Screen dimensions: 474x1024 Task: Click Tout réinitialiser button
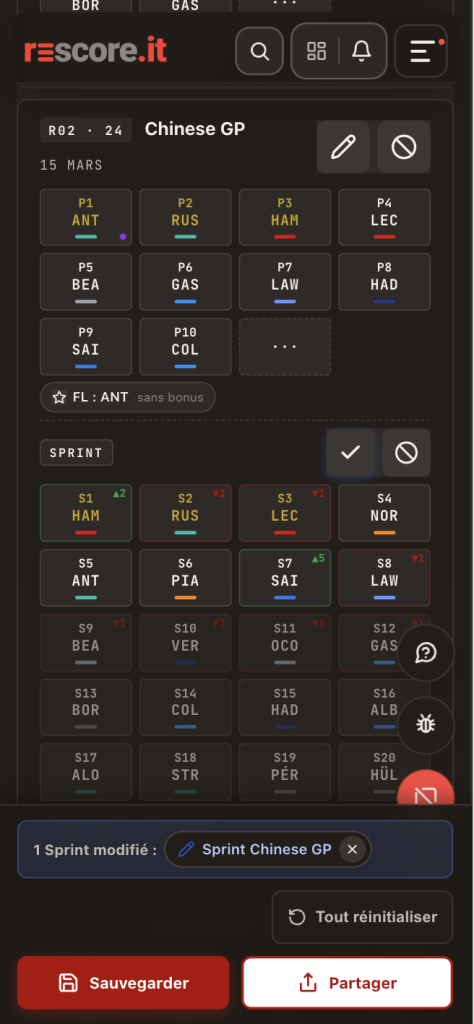pos(362,917)
